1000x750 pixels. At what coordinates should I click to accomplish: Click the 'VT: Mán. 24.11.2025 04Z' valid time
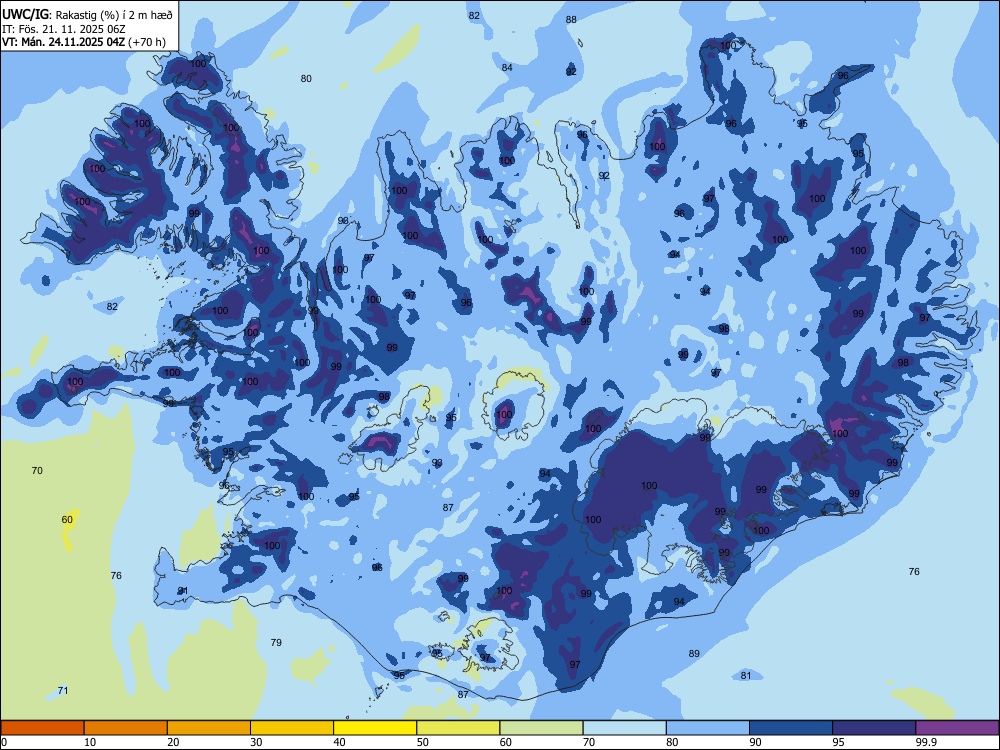point(64,42)
